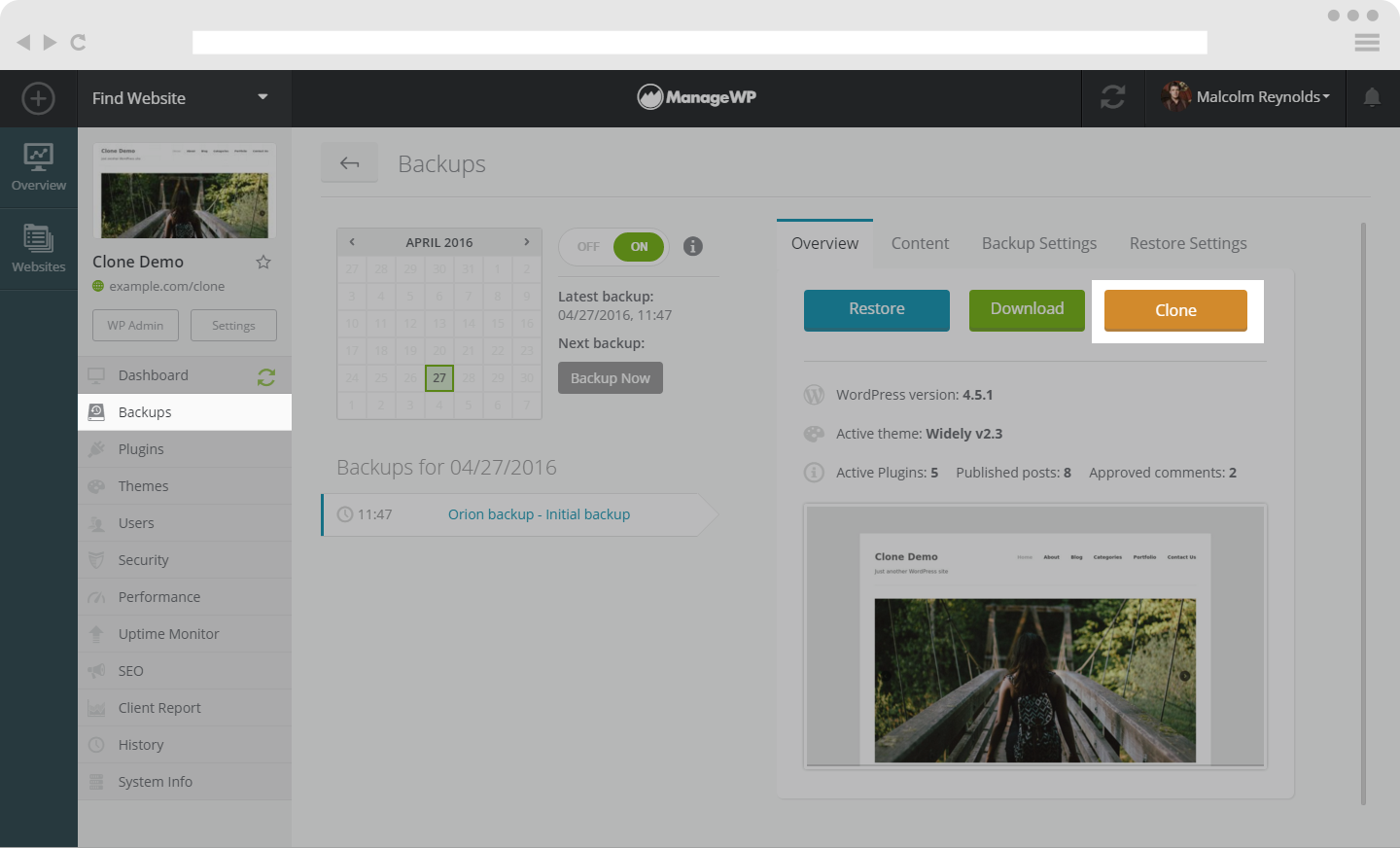Open WP Admin for Clone Demo
Screen dimensions: 1400x848
coord(136,326)
